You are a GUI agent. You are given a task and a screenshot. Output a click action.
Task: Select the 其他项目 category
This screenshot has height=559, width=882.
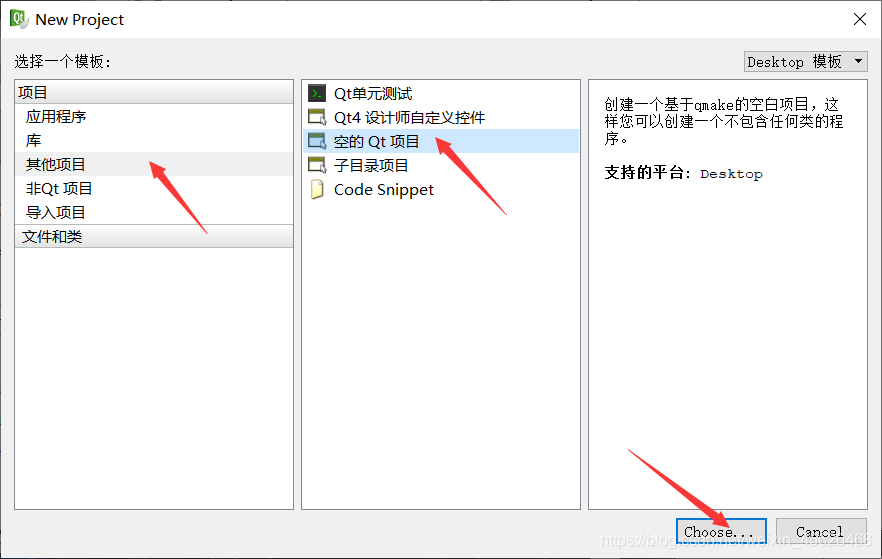(154, 164)
